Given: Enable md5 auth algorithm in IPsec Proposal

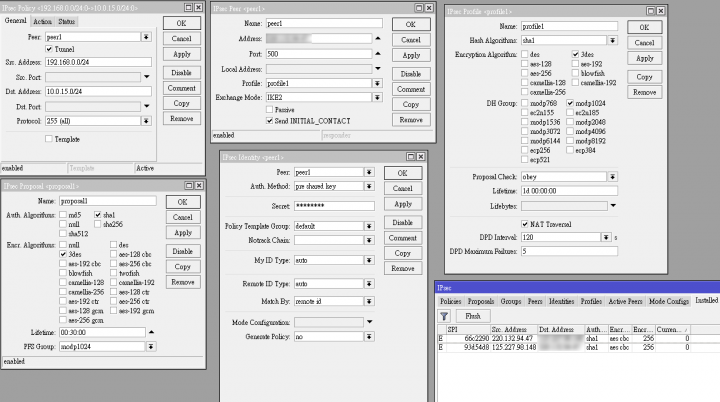Looking at the screenshot, I should click(x=63, y=215).
